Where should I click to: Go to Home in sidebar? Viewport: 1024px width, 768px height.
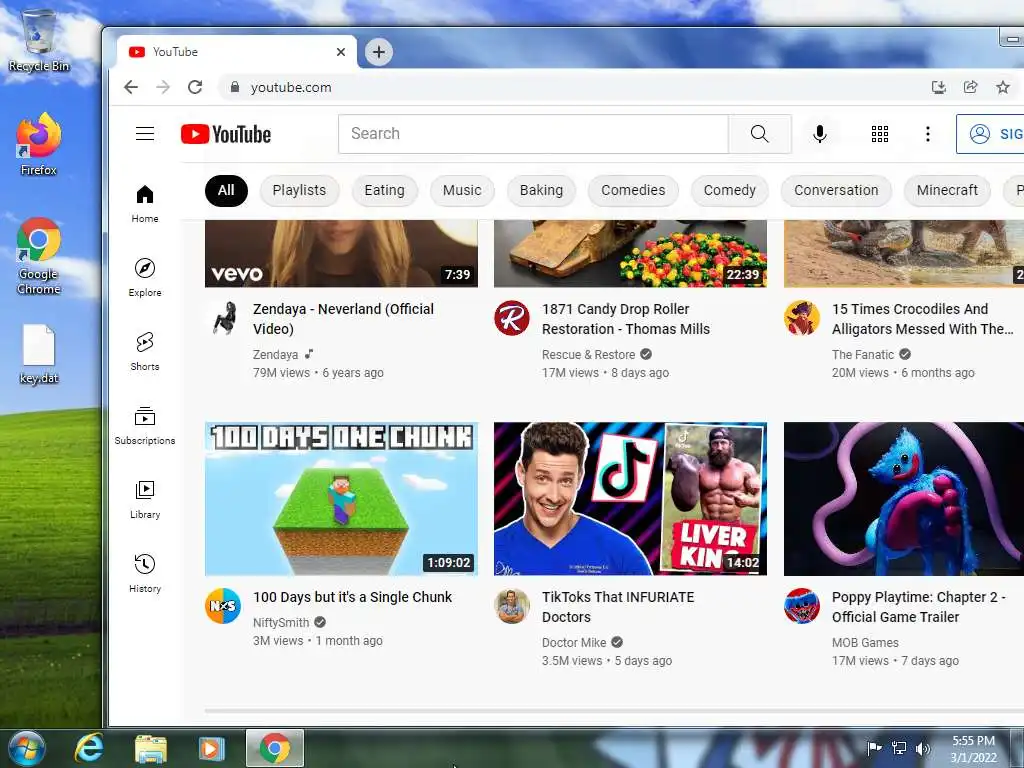point(145,204)
